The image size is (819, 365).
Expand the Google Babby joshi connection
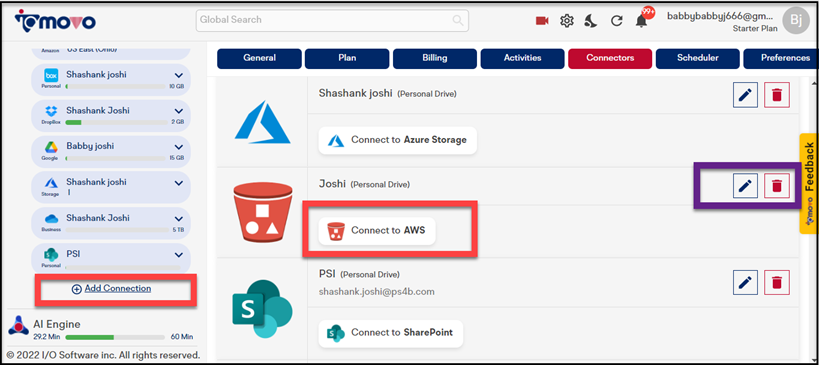[179, 147]
